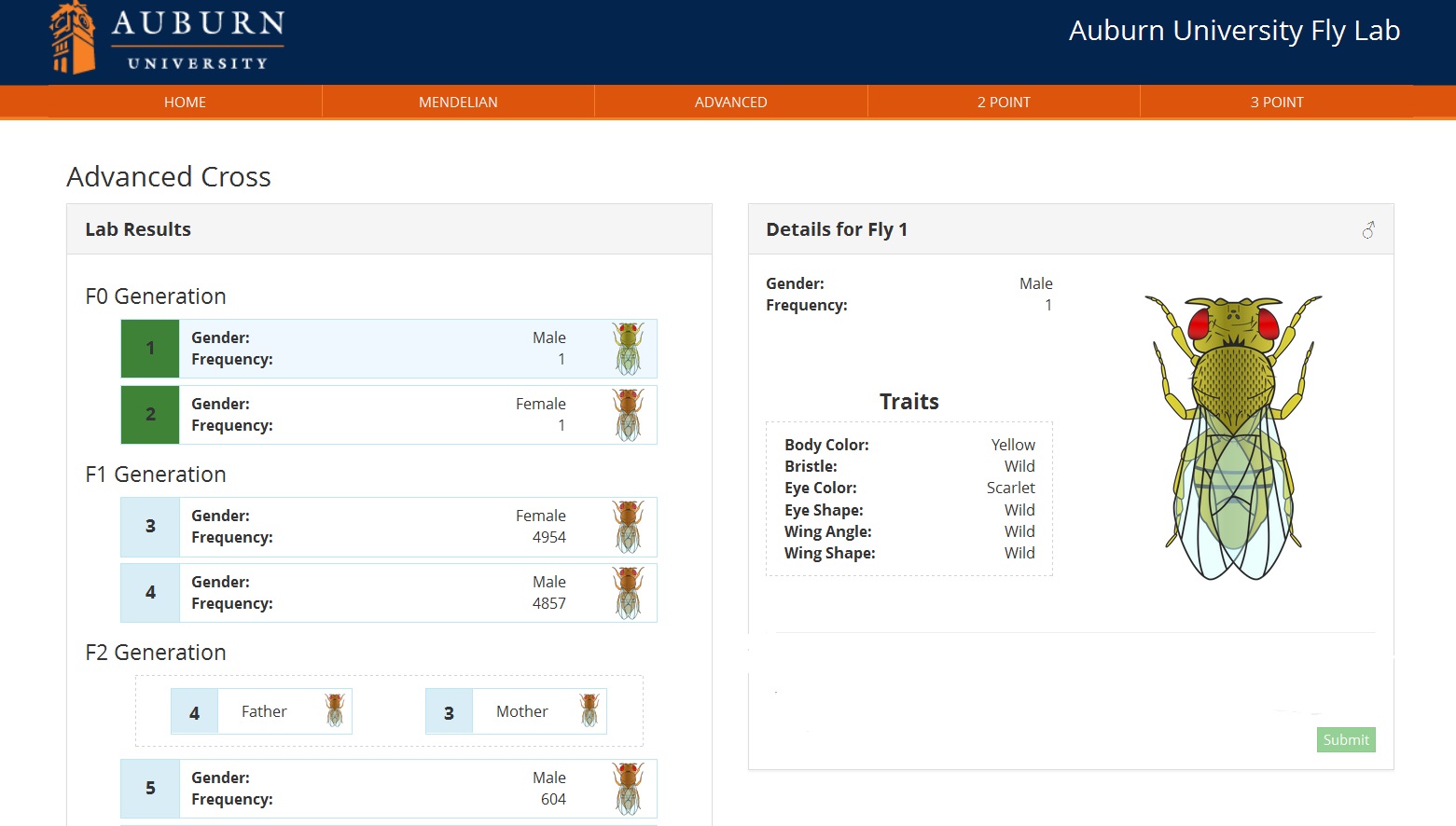Select the green number 1 fly box
The image size is (1456, 826).
pos(150,349)
